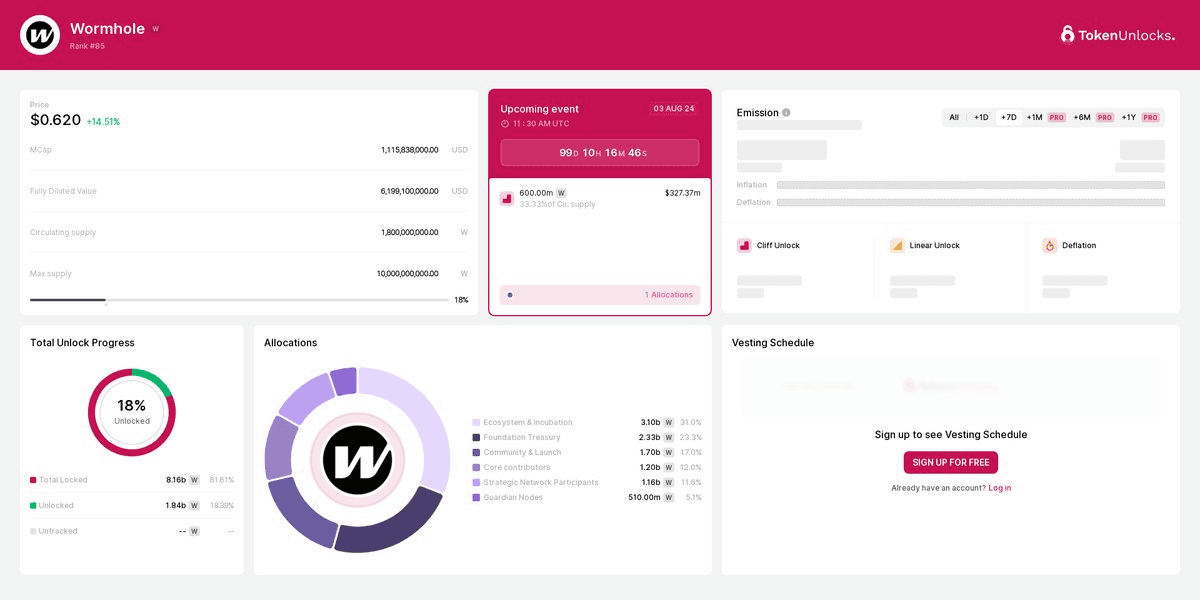The width and height of the screenshot is (1200, 600).
Task: Click the Cliff Unlock icon
Action: click(744, 245)
